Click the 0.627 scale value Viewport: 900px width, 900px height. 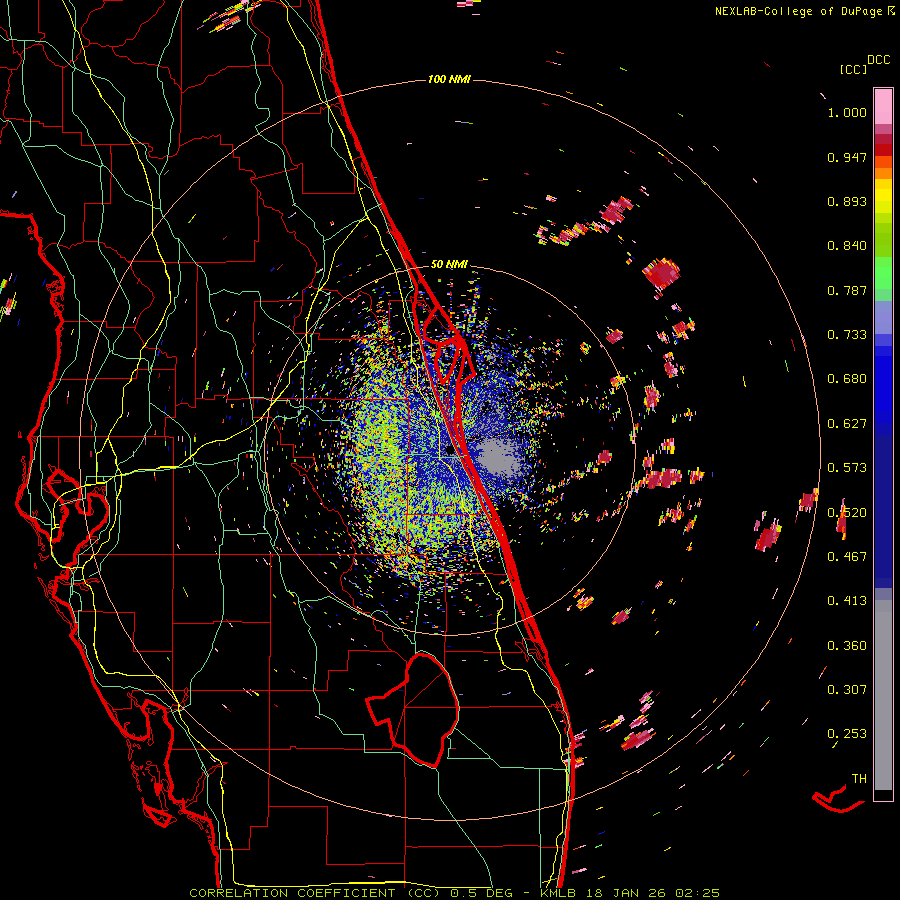847,424
